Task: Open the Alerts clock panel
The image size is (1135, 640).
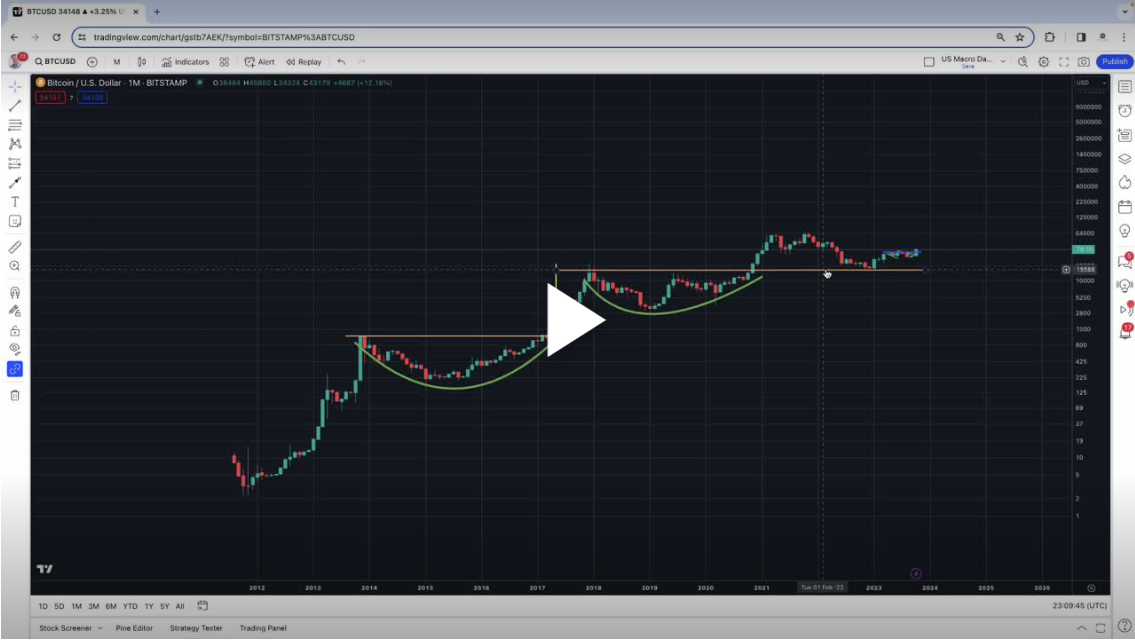Action: coord(1122,111)
